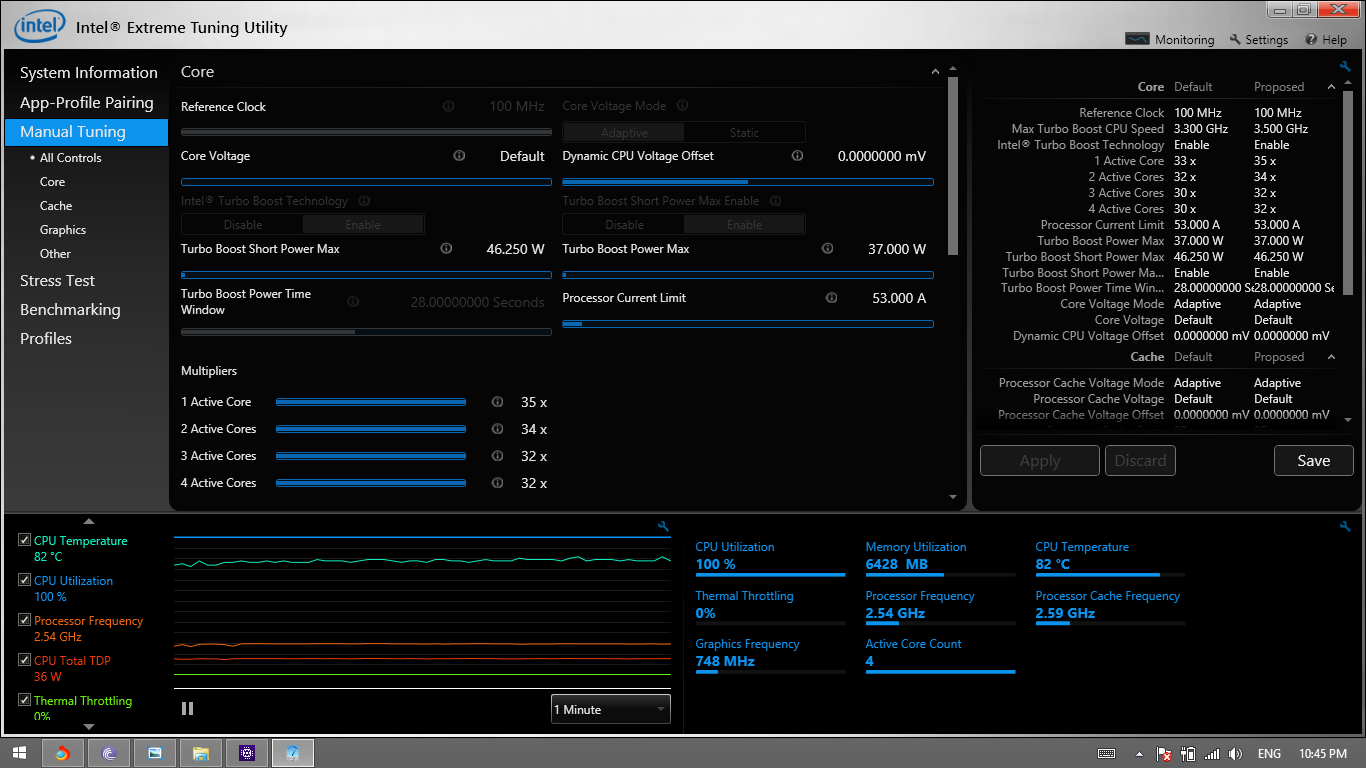
Task: Open App-Profile Pairing section
Action: point(86,102)
